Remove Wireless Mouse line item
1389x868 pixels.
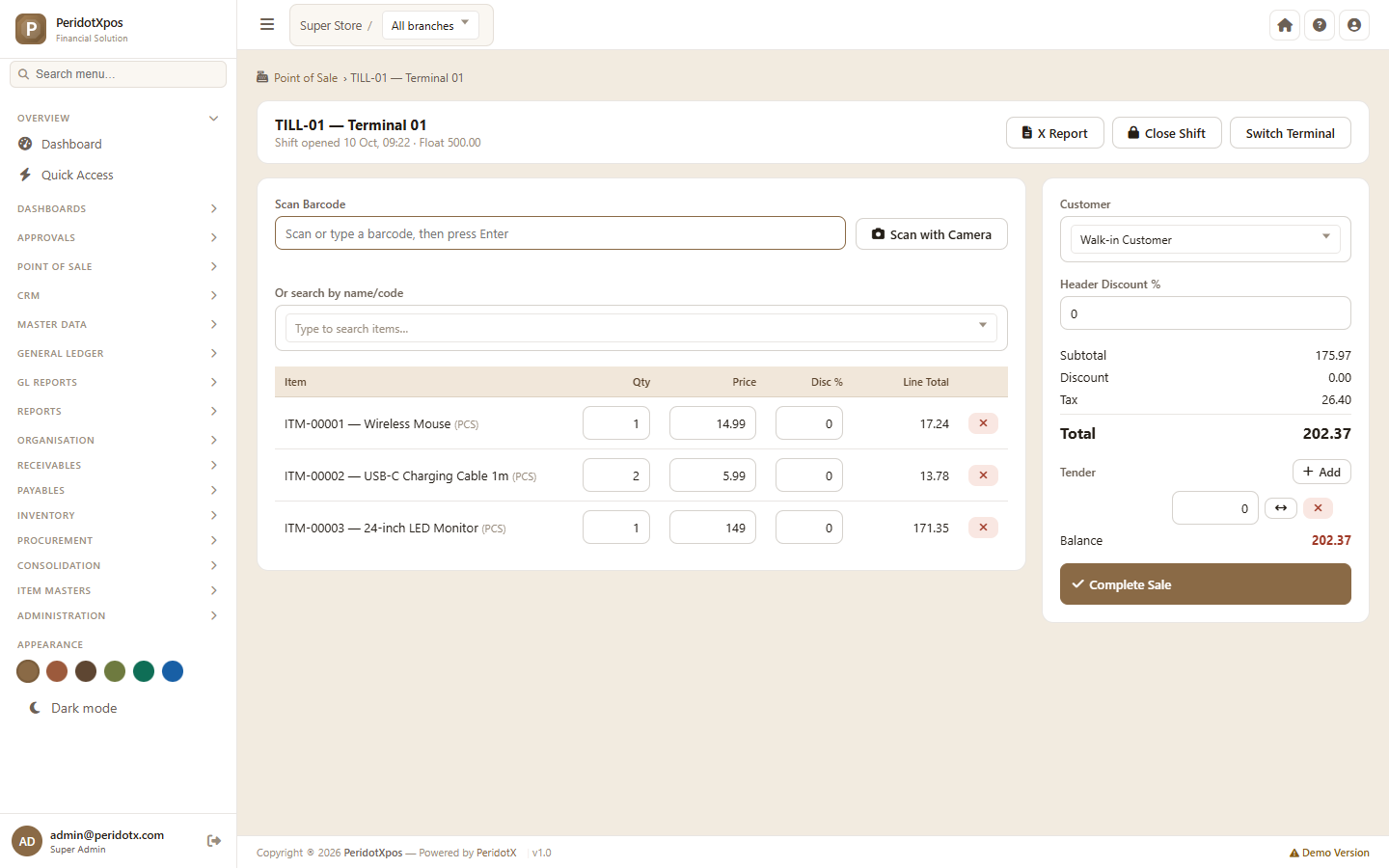coord(983,423)
